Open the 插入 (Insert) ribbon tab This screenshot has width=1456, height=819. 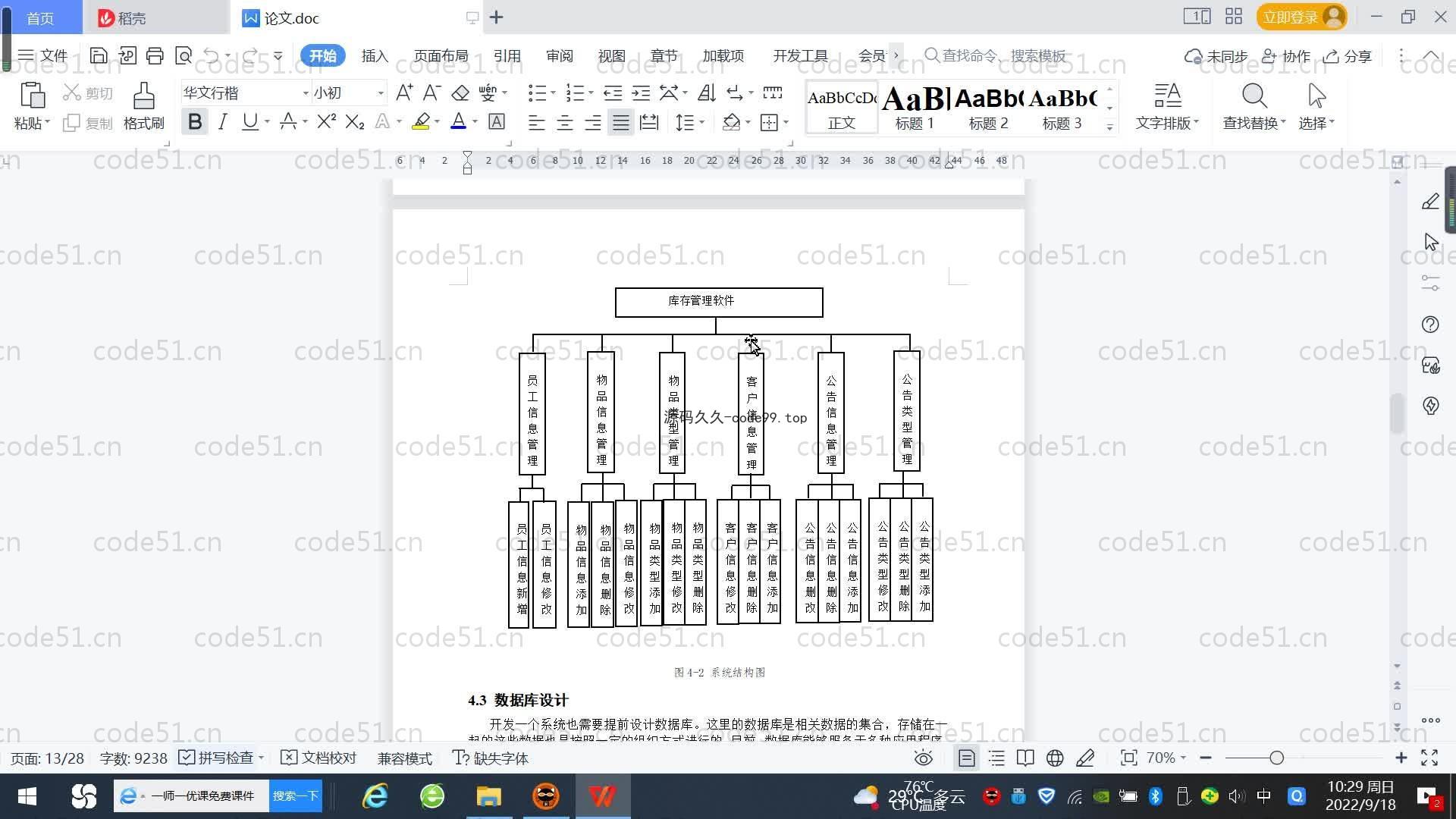point(375,56)
